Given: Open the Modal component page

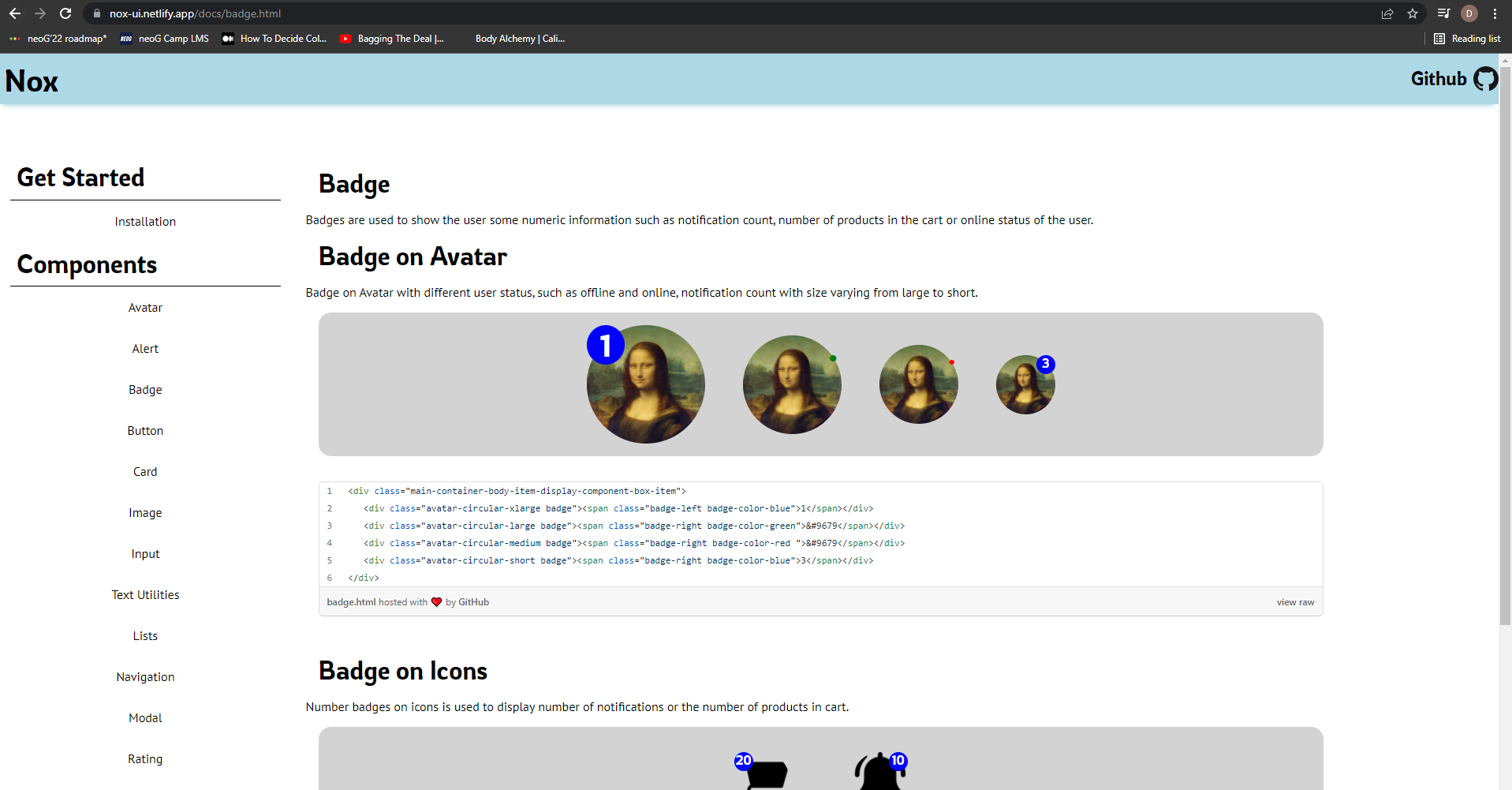Looking at the screenshot, I should (x=145, y=718).
